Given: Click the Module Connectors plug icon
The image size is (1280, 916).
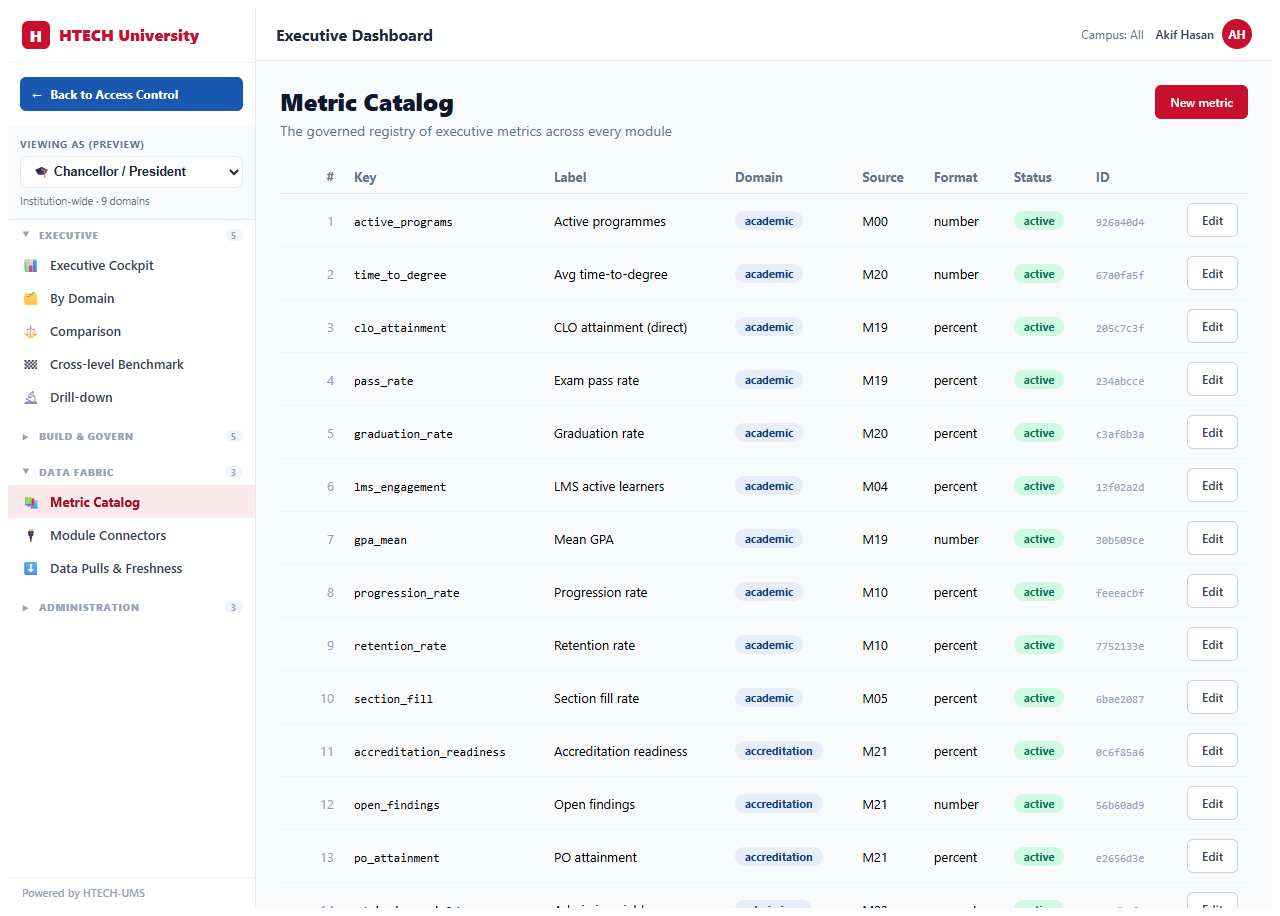Looking at the screenshot, I should [30, 536].
